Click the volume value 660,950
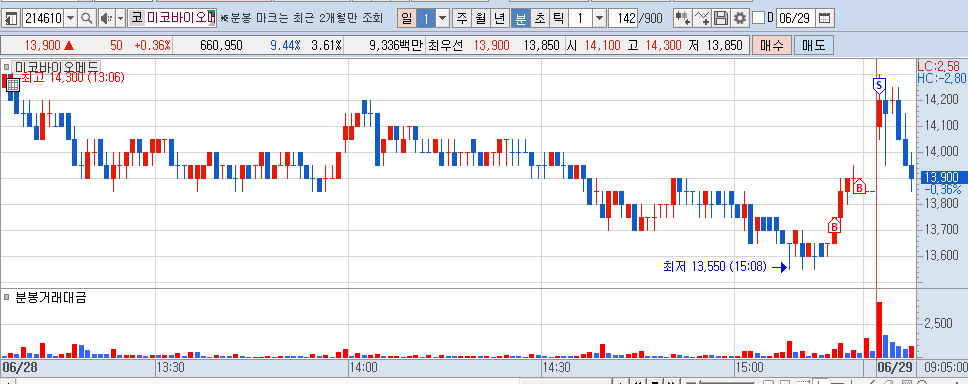This screenshot has width=968, height=384. (x=222, y=46)
